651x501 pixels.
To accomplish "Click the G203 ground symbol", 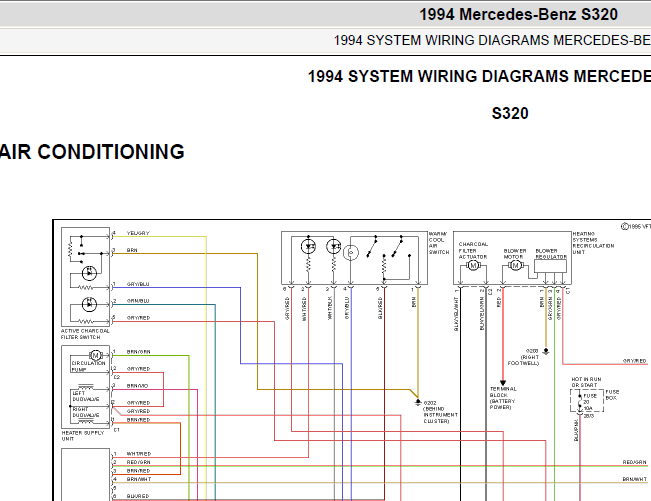I will pyautogui.click(x=546, y=352).
